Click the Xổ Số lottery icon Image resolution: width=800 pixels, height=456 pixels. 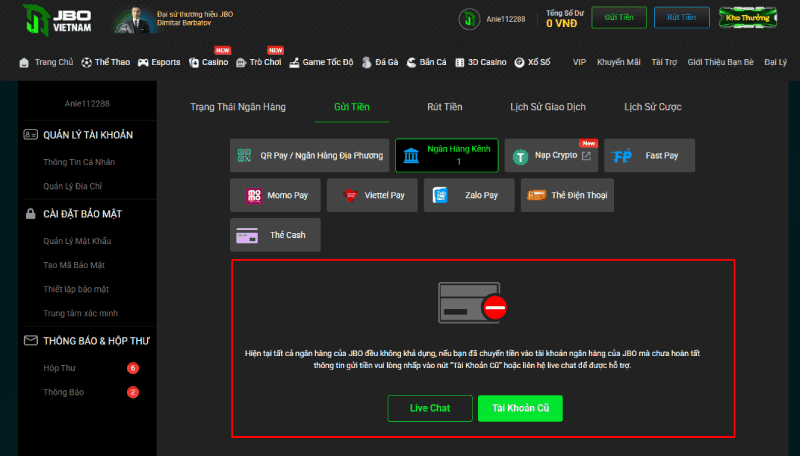pyautogui.click(x=519, y=63)
